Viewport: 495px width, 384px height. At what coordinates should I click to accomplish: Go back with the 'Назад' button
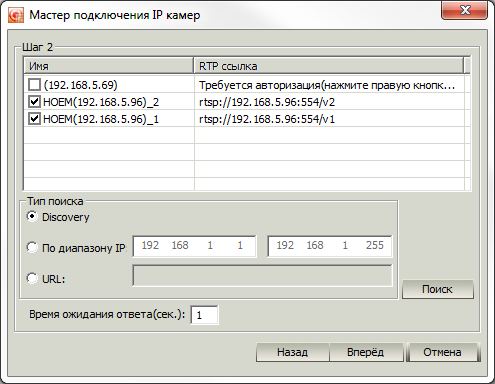pyautogui.click(x=292, y=352)
